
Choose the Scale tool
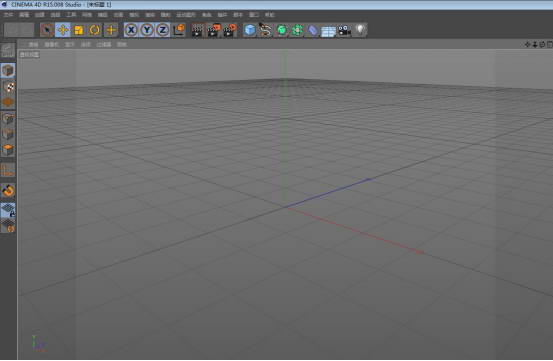pyautogui.click(x=79, y=30)
